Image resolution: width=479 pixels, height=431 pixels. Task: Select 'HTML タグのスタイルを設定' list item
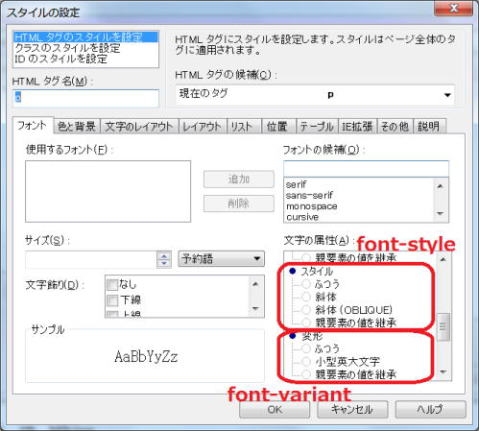pyautogui.click(x=85, y=37)
